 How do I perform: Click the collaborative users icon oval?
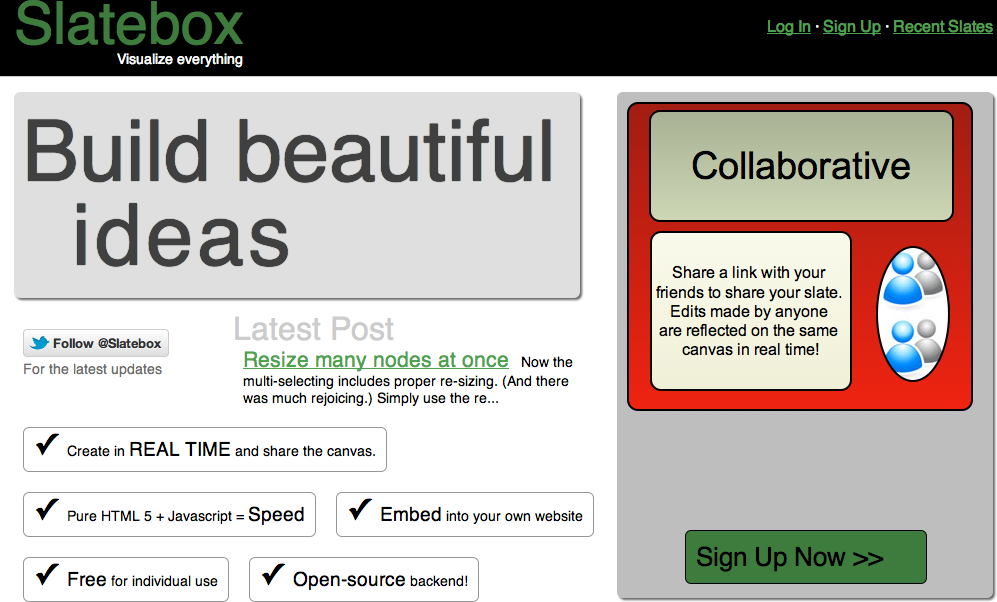pos(911,313)
